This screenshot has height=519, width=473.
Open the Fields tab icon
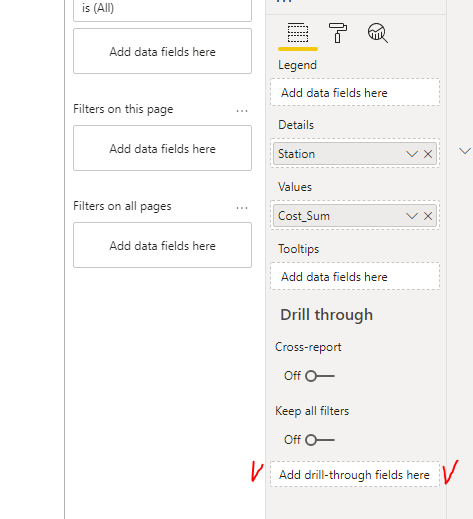click(298, 33)
